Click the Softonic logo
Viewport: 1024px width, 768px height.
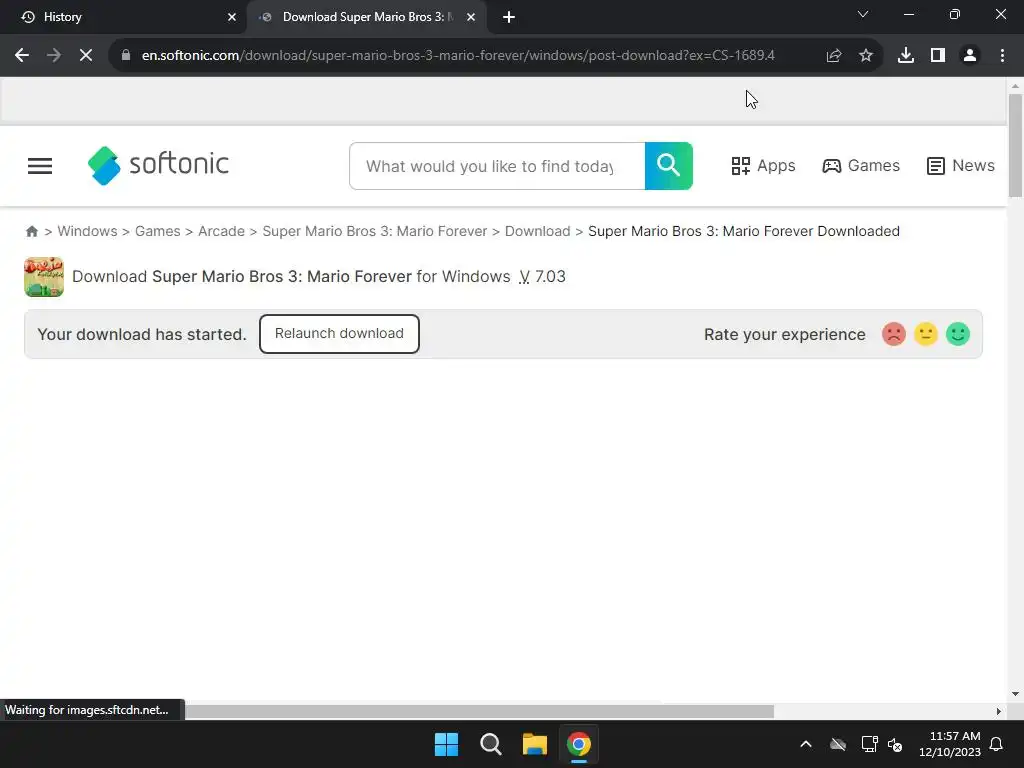[159, 165]
